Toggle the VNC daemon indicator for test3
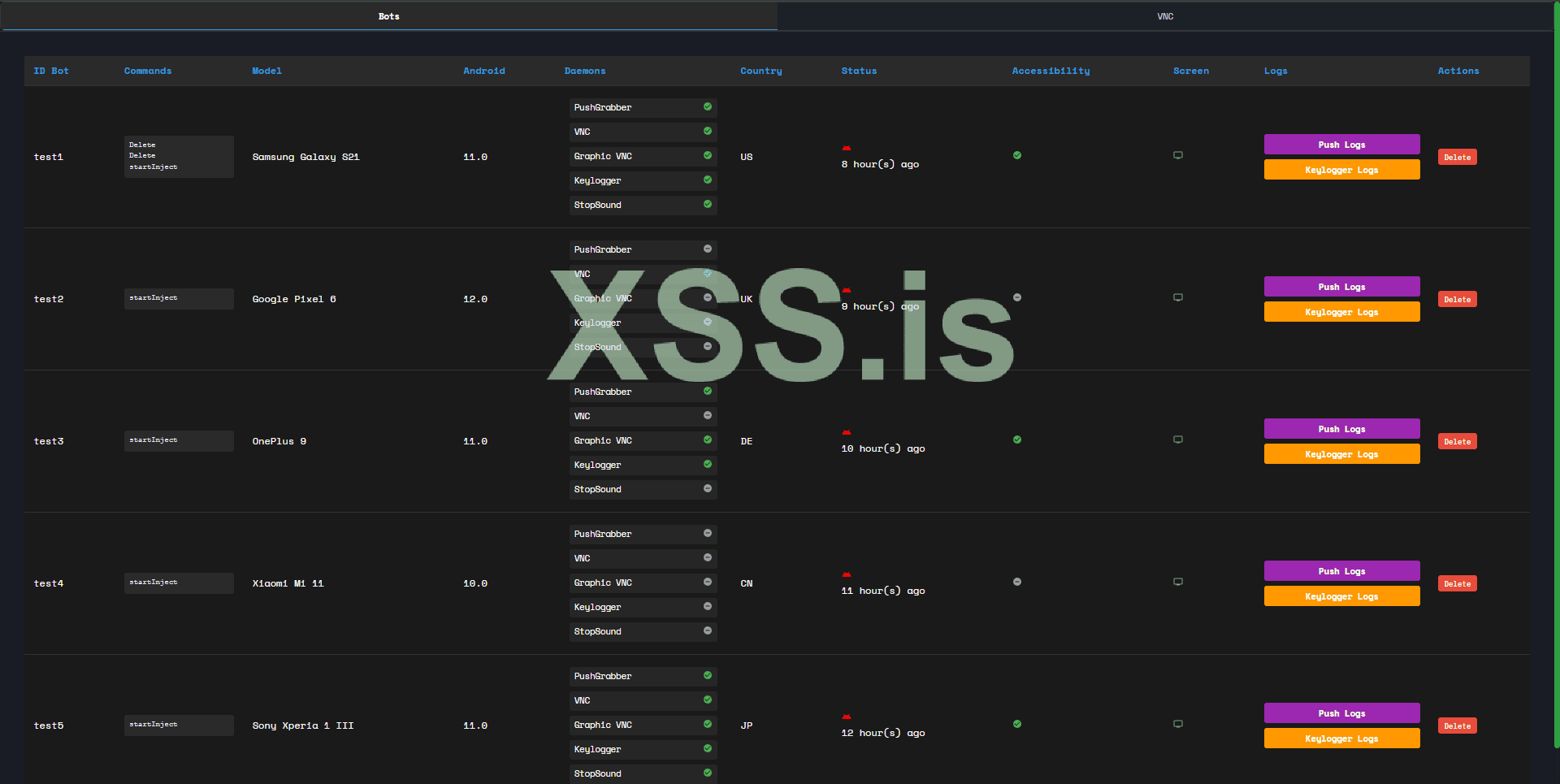 (x=707, y=415)
